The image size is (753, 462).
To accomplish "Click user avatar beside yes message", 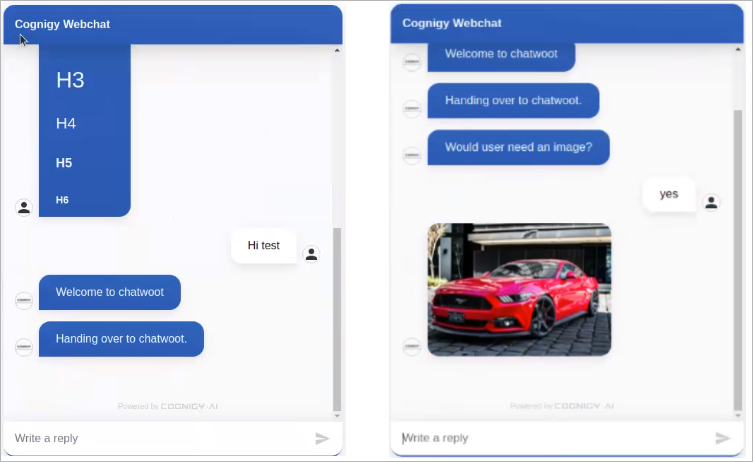I will pyautogui.click(x=711, y=202).
